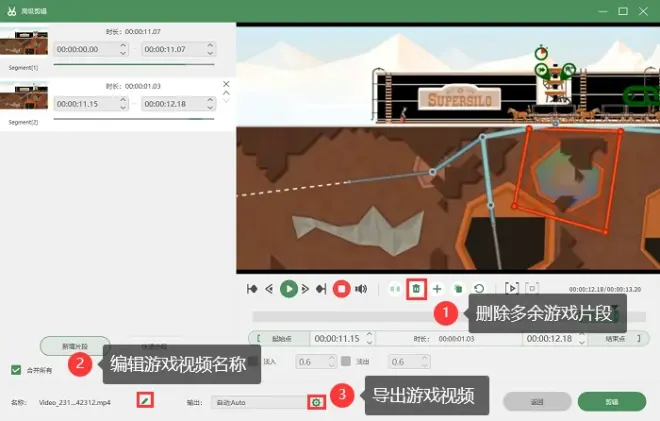
Task: Increase 起始点 time below timeline
Action: coord(369,335)
